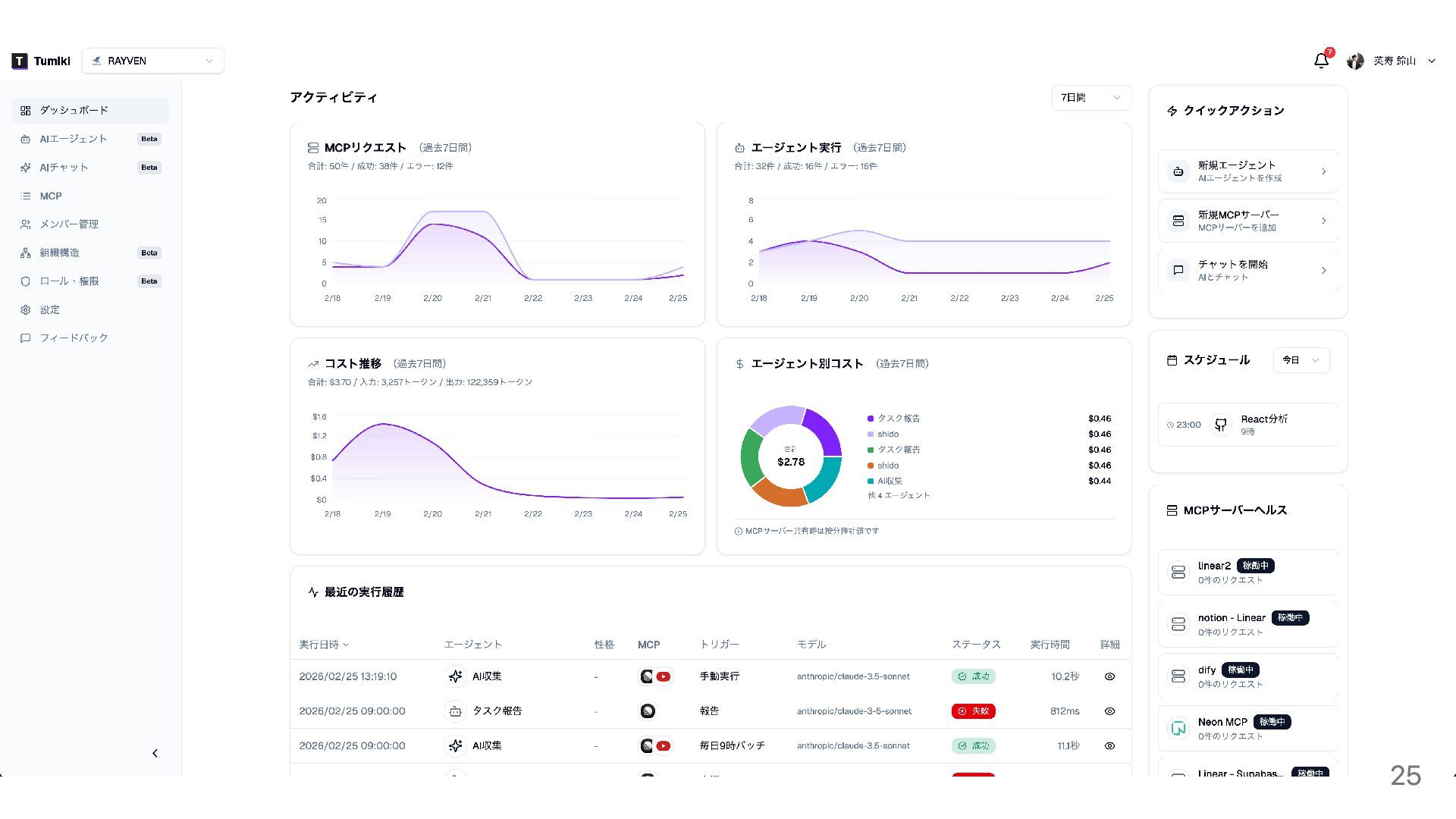Click purple タスク報告 legend swatch
The width and height of the screenshot is (1456, 819).
coord(871,419)
